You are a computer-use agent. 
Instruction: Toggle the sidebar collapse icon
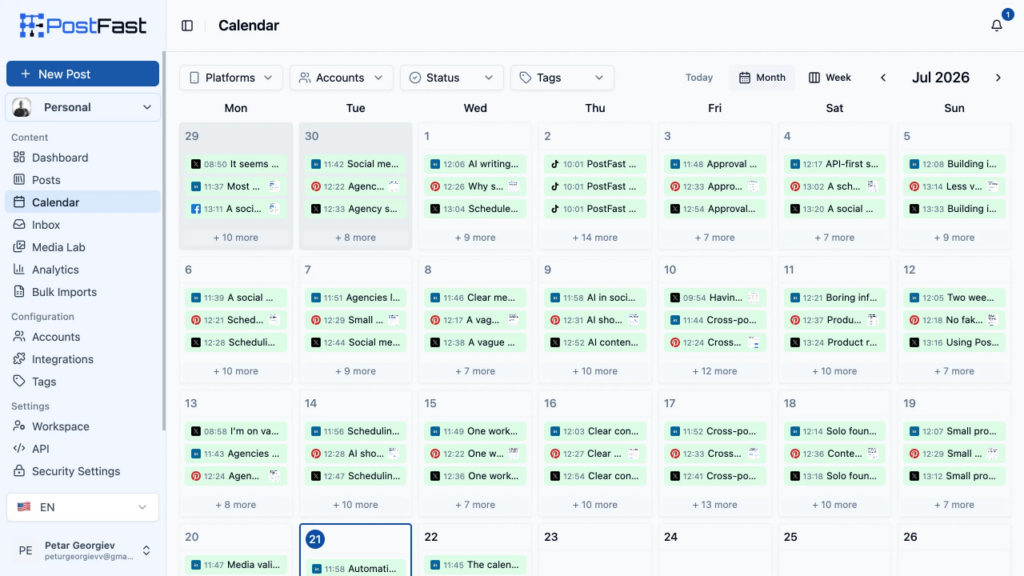tap(187, 25)
